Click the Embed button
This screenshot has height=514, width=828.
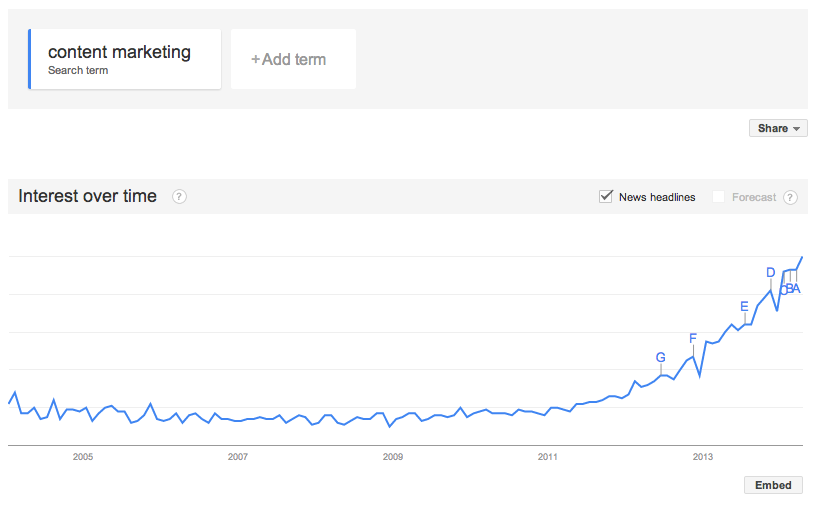click(773, 485)
